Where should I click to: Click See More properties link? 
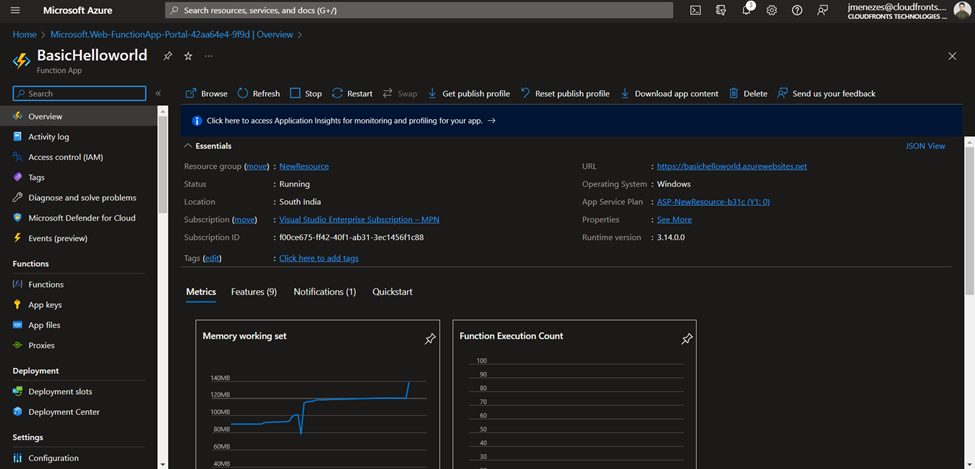(674, 220)
